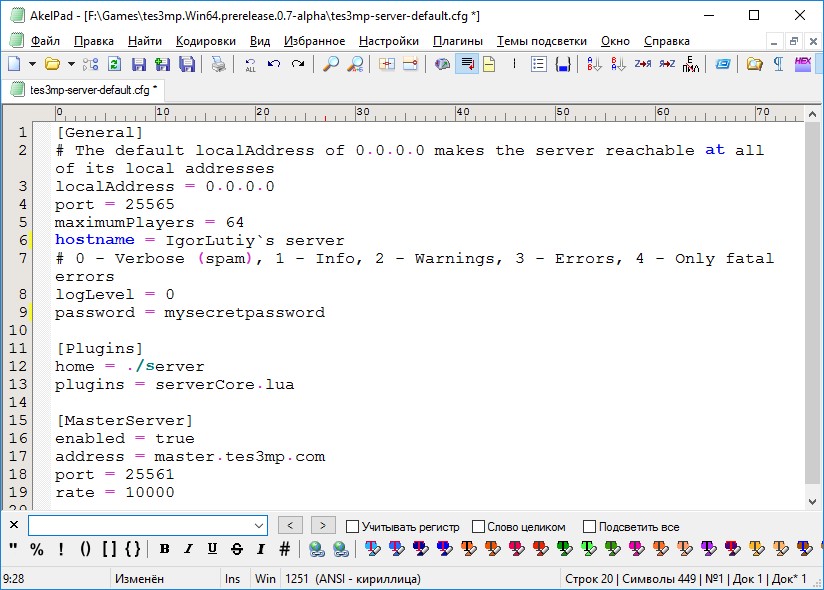Open the Темы подсветки menu
Image resolution: width=824 pixels, height=590 pixels.
[542, 41]
